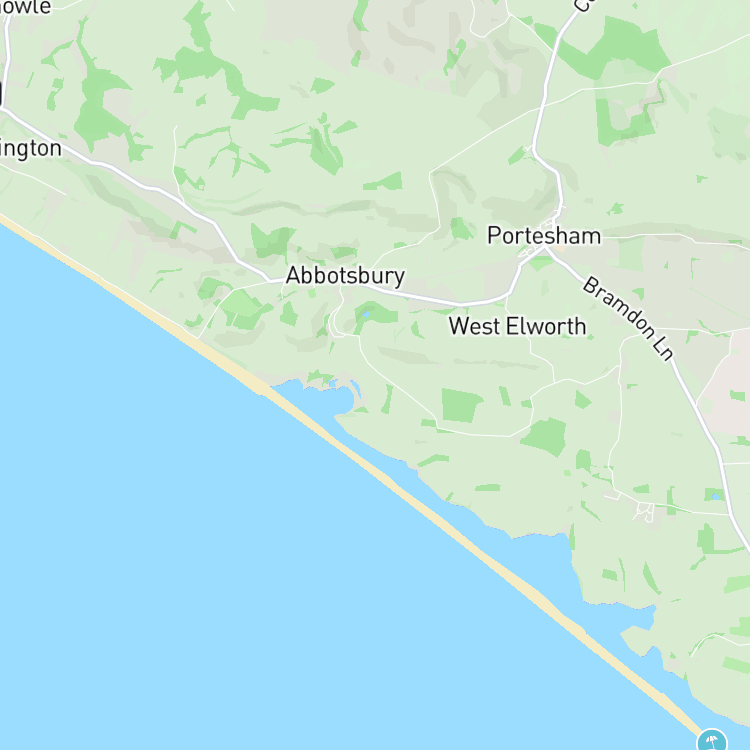Click the main road between Abbotsbury and Portesham
This screenshot has height=750, width=750.
(430, 299)
